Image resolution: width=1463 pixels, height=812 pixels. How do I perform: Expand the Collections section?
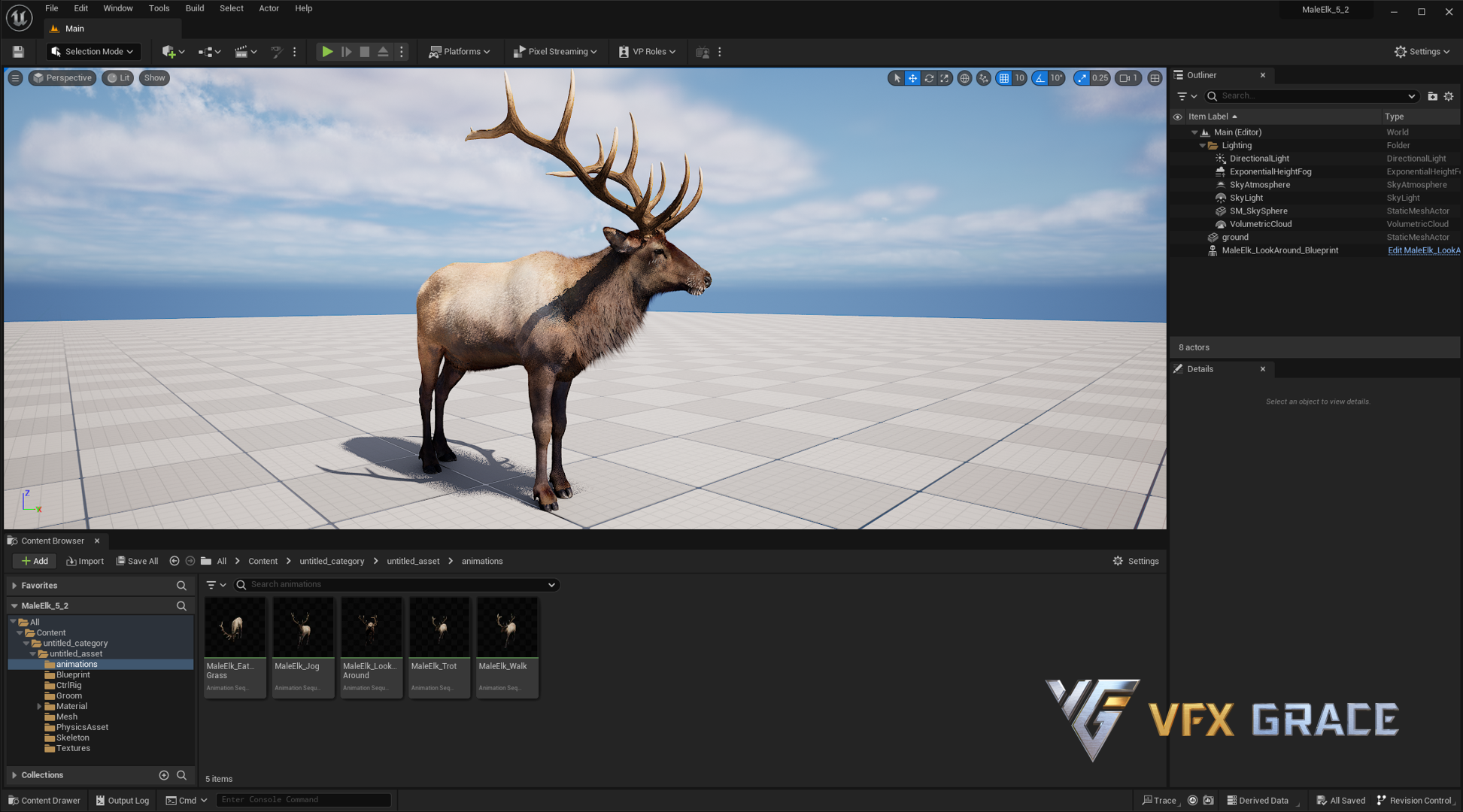tap(14, 775)
